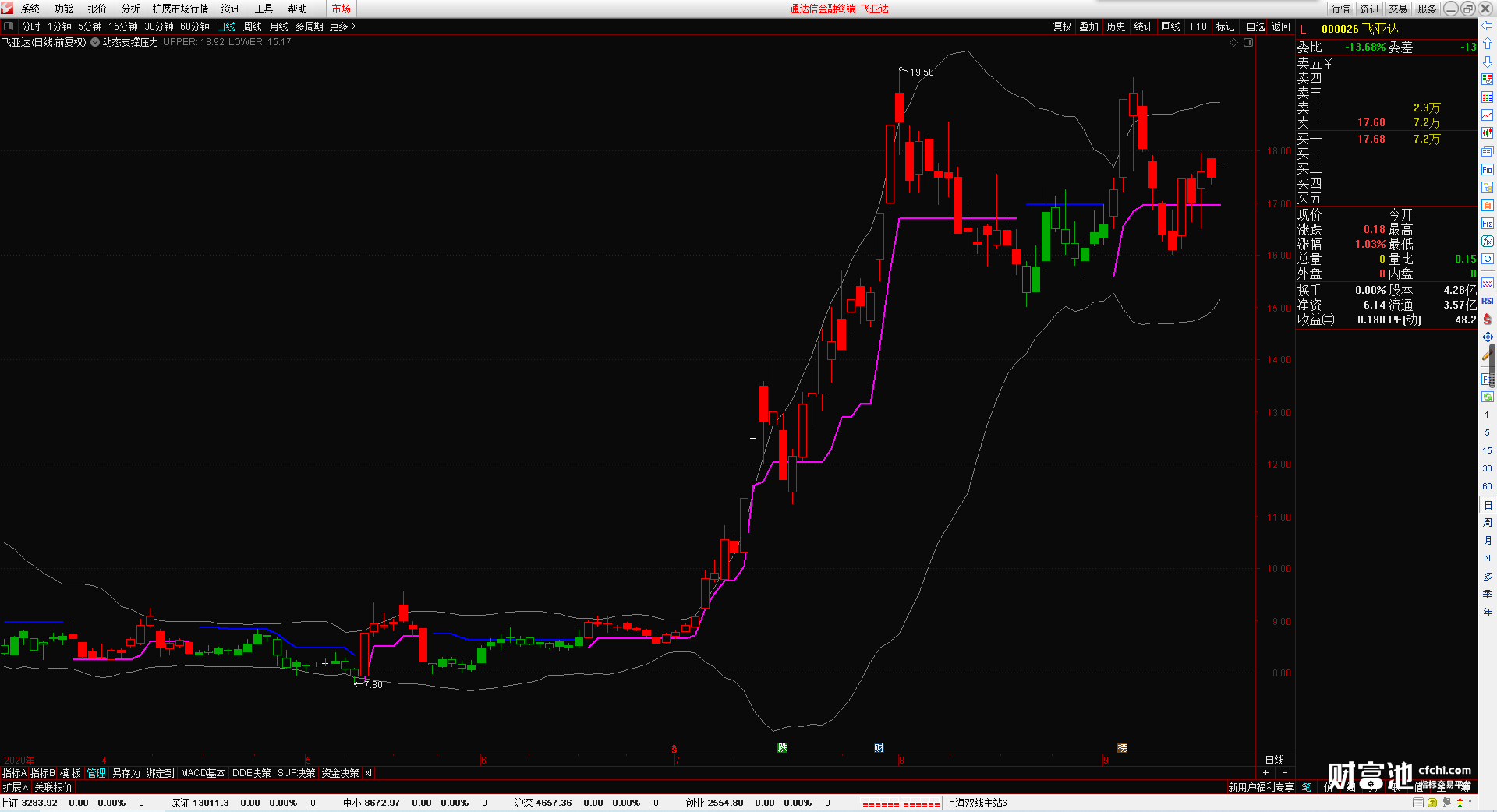Image resolution: width=1497 pixels, height=812 pixels.
Task: Click the down arrow icon for next stock
Action: click(1488, 62)
